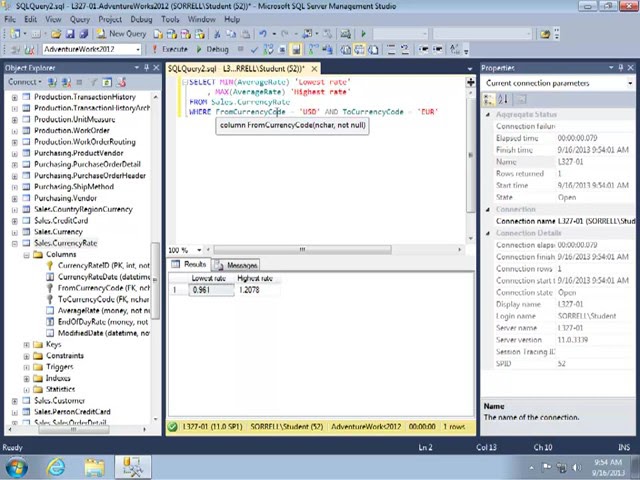This screenshot has height=480, width=640.
Task: Click the Increase Indent icon
Action: pyautogui.click(x=438, y=50)
